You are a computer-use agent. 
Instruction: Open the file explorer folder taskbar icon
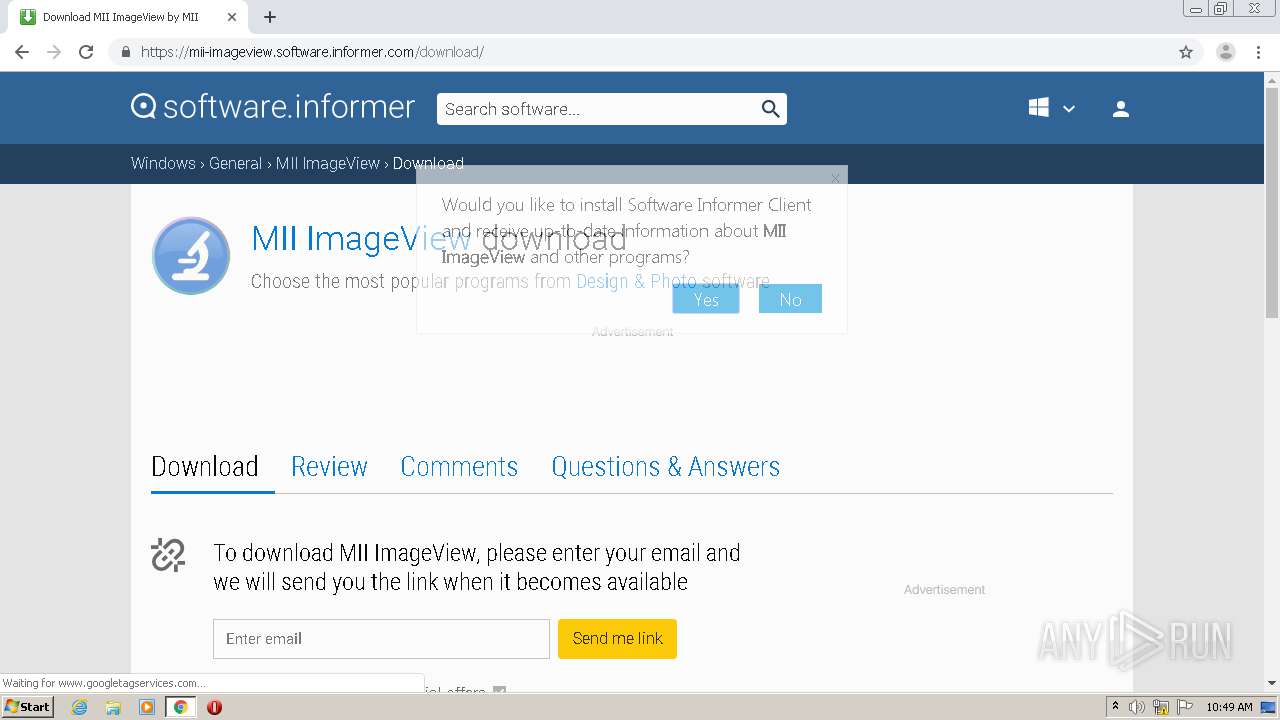click(x=113, y=707)
